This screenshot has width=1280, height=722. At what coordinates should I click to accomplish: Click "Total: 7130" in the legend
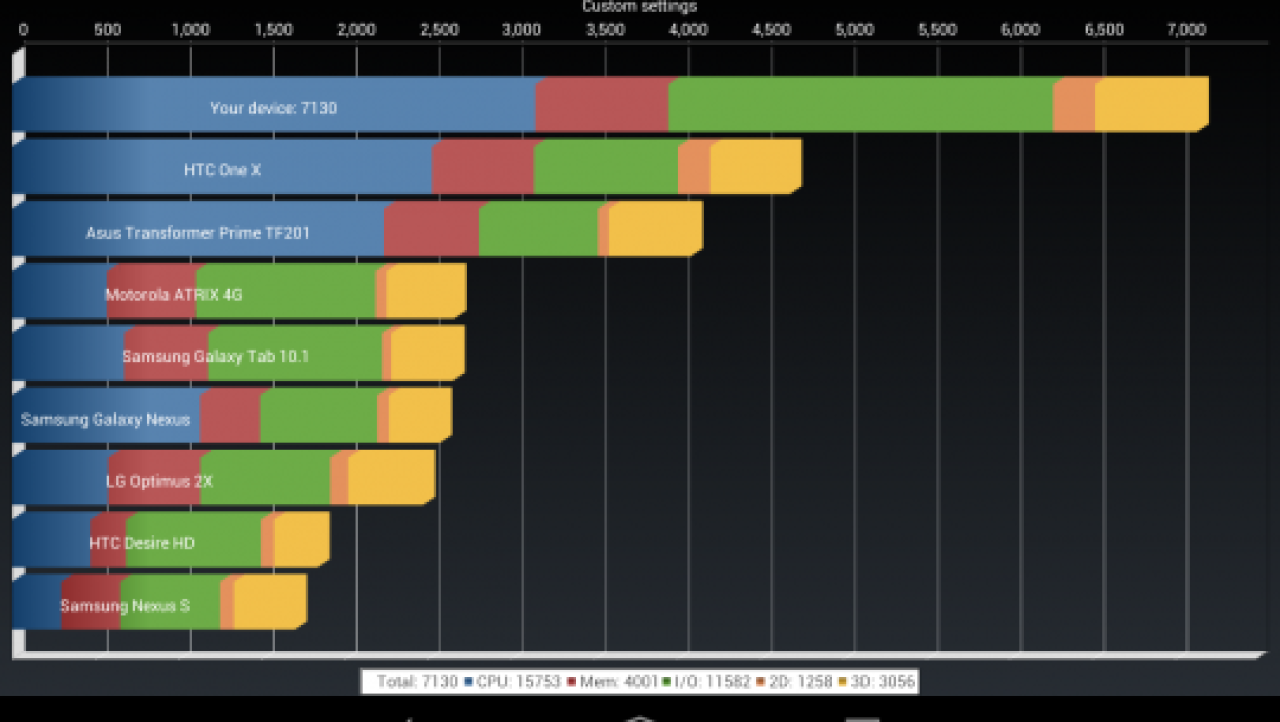pyautogui.click(x=417, y=682)
